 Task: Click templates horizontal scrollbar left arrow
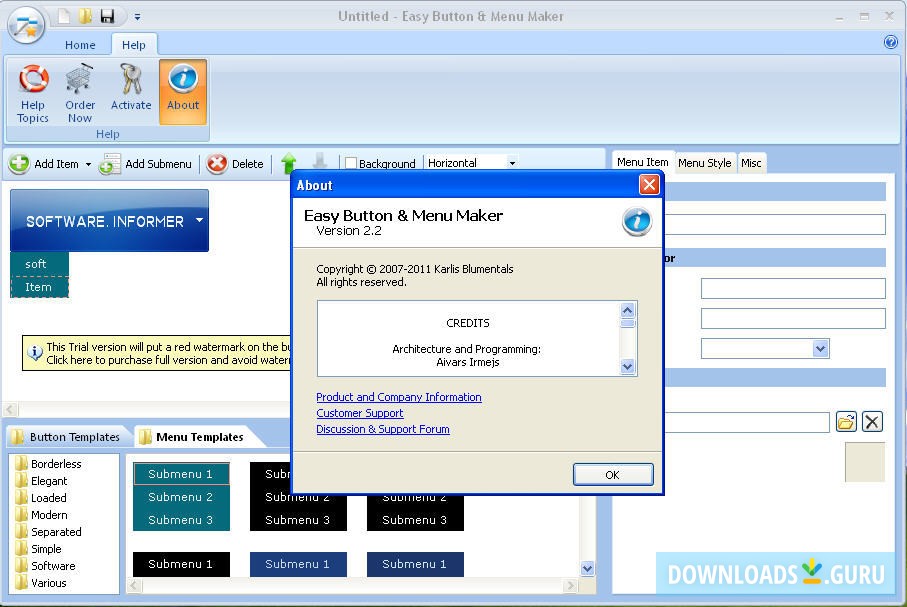(134, 586)
